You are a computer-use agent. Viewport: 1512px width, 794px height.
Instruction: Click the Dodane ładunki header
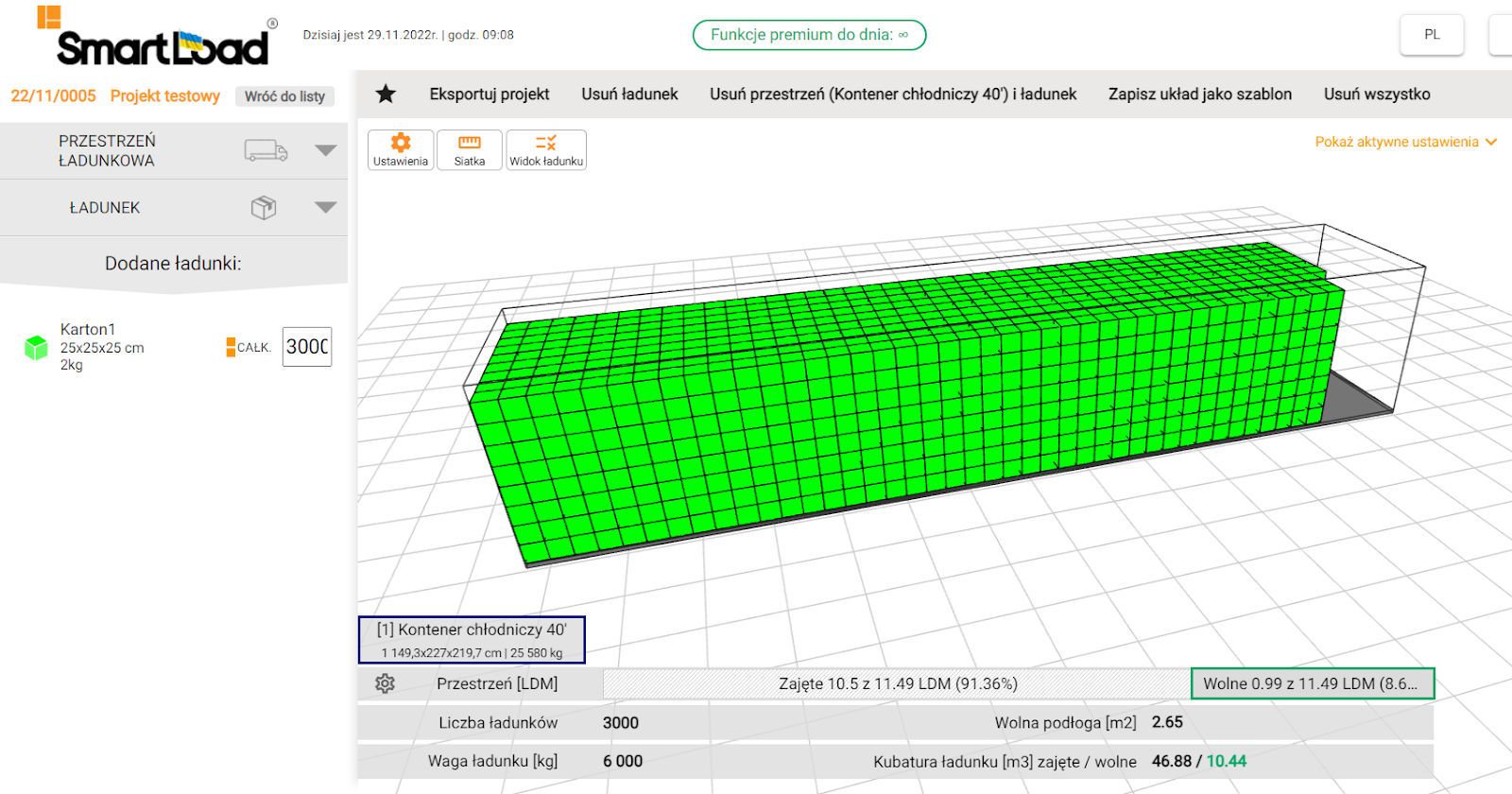pos(173,263)
